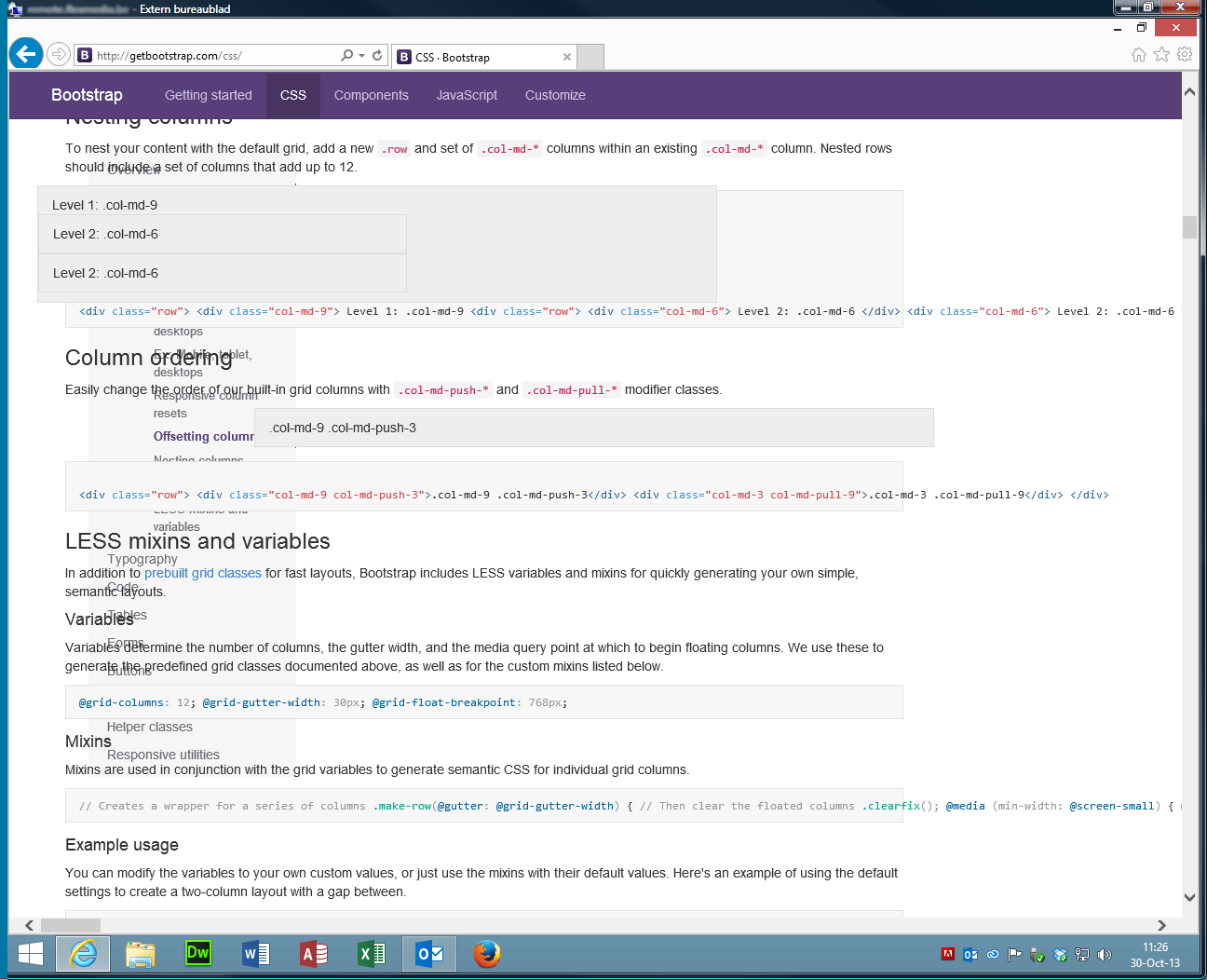Click Outlook tray icon
The height and width of the screenshot is (980, 1207).
(x=970, y=954)
